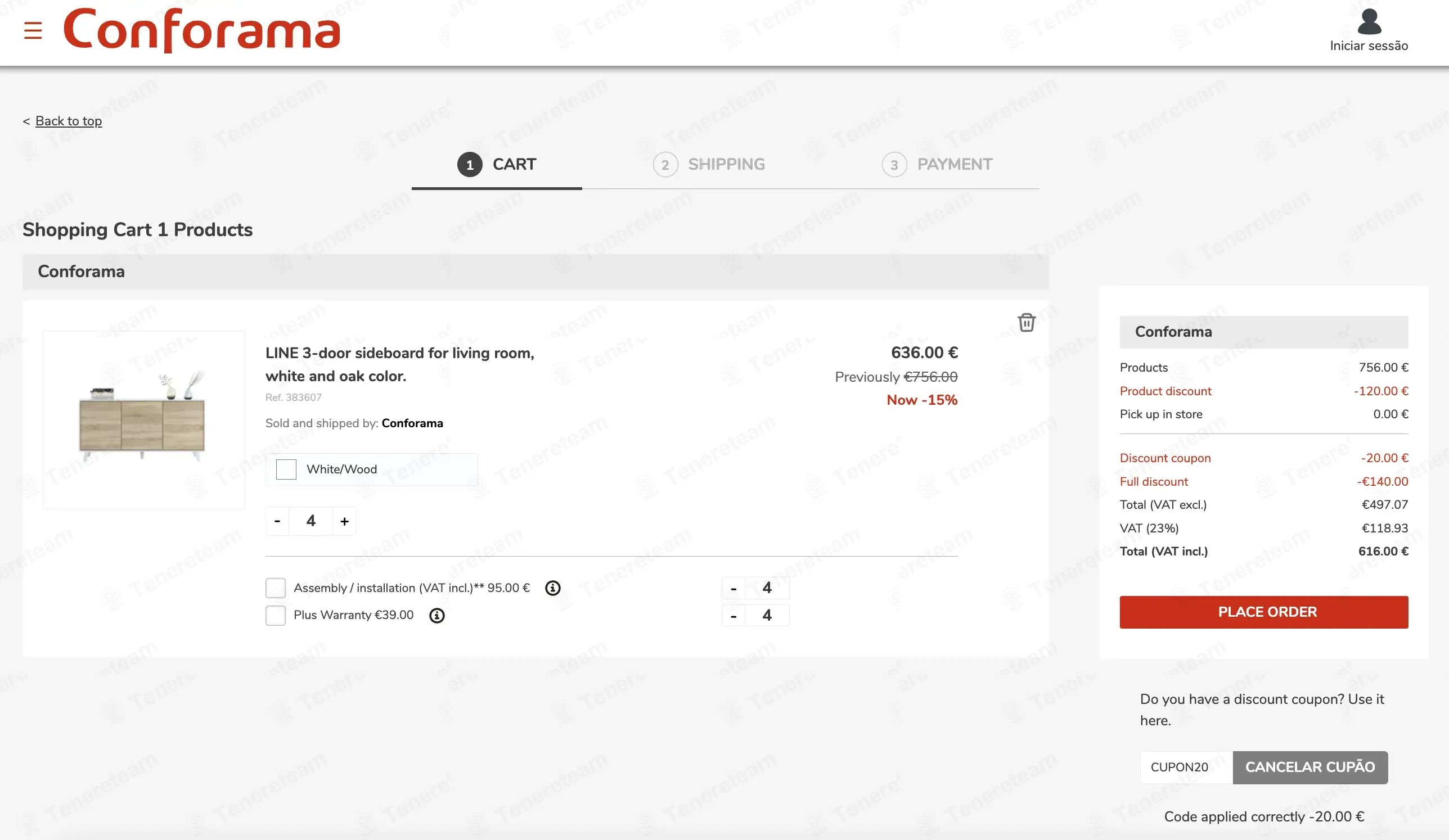
Task: Enable Plus Warranty checkbox
Action: click(x=276, y=615)
